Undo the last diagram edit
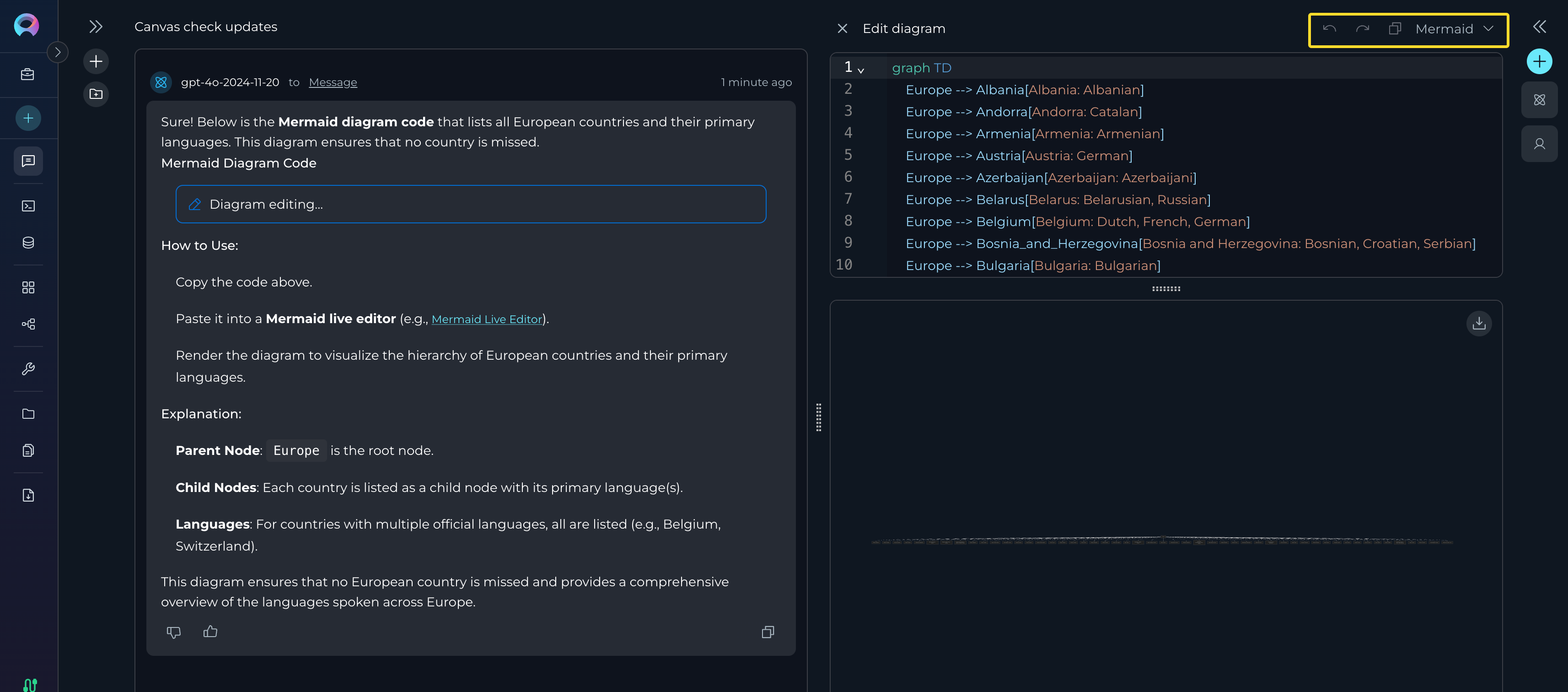Viewport: 1568px width, 692px height. point(1329,29)
